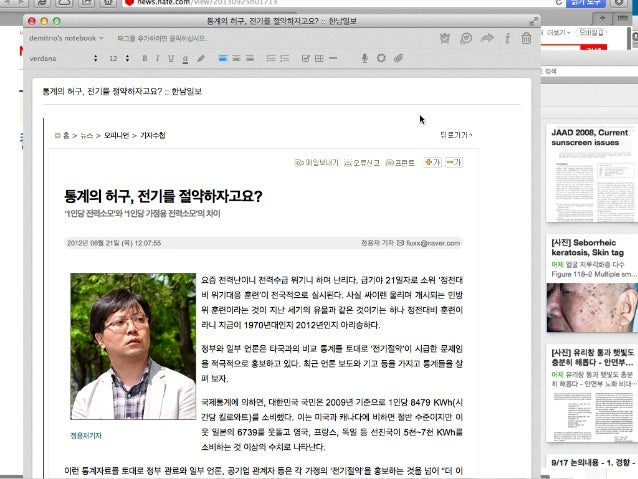
Task: Select the article headline 통계의 허구, 전기를 절약하자고요?
Action: pos(163,197)
